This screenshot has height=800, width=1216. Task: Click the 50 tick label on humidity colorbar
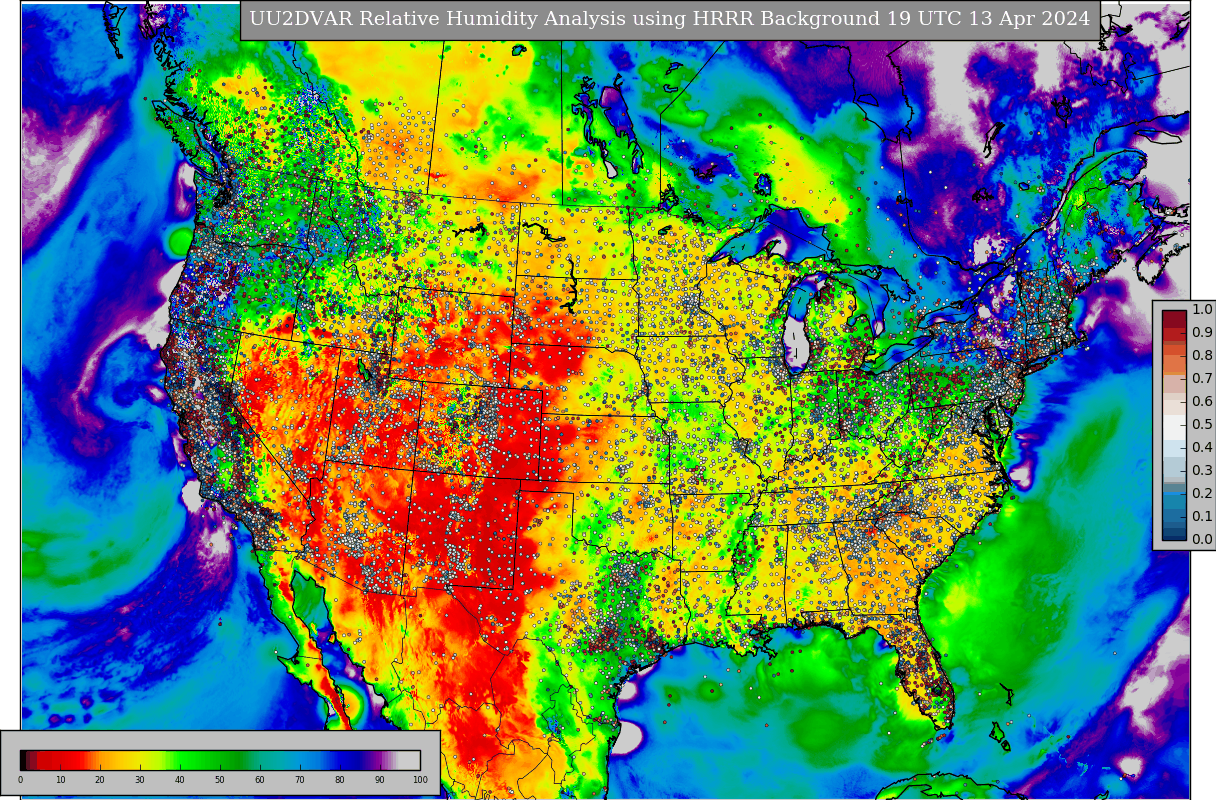coord(220,780)
